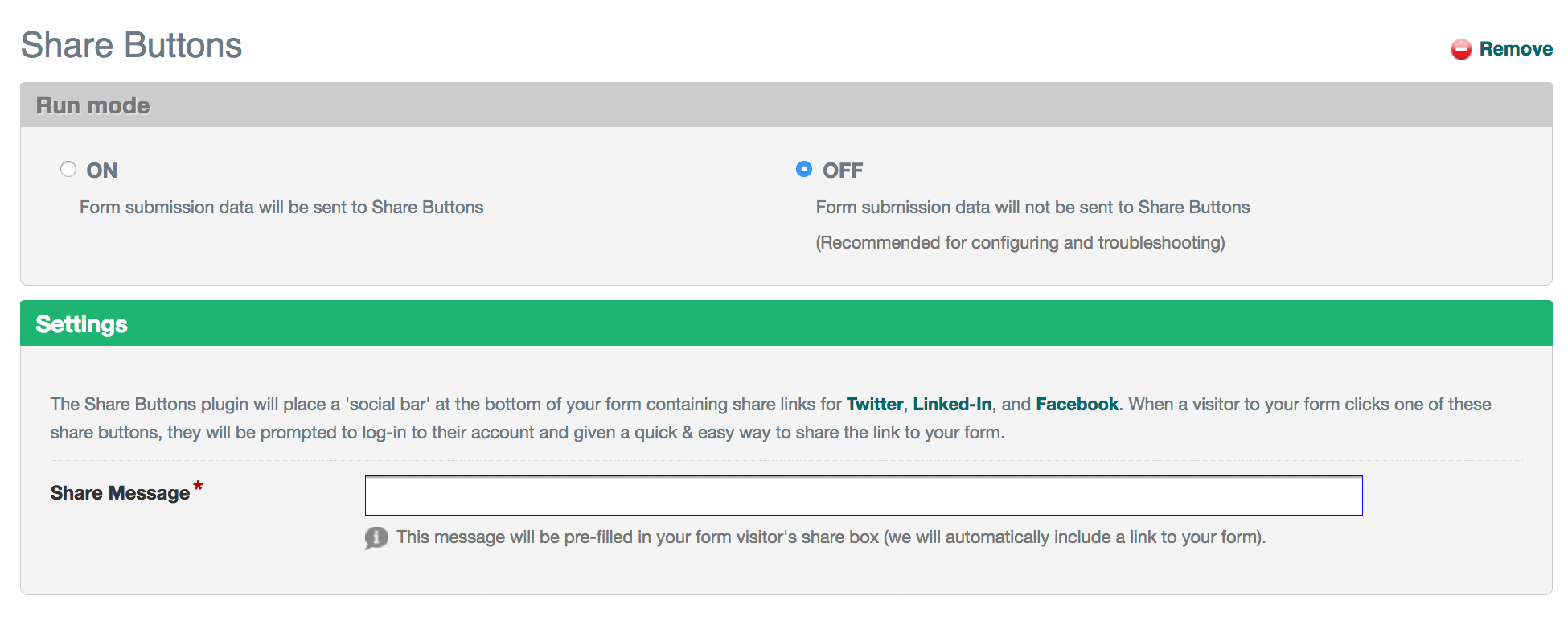Click the 'will not be sent' description text
The image size is (1568, 621).
coord(1032,208)
